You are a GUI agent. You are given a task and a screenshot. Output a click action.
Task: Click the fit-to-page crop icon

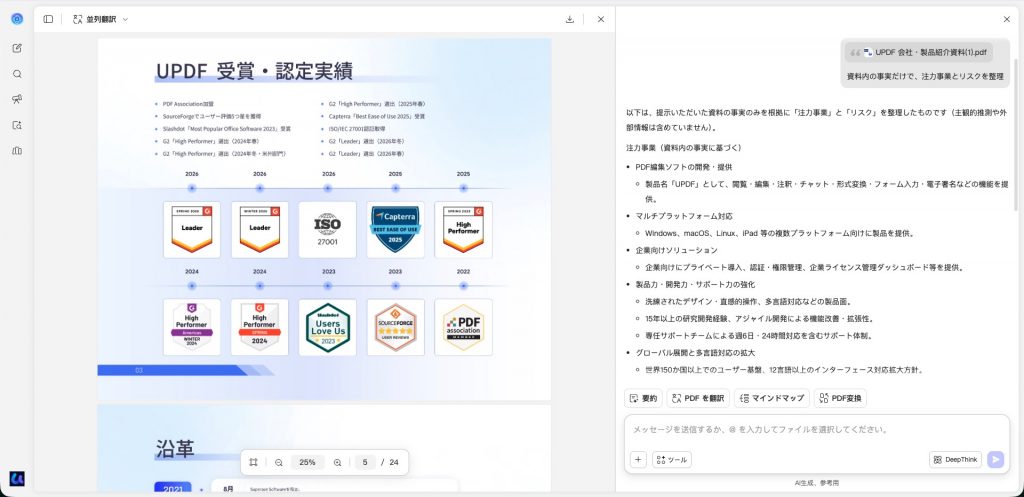pos(253,462)
